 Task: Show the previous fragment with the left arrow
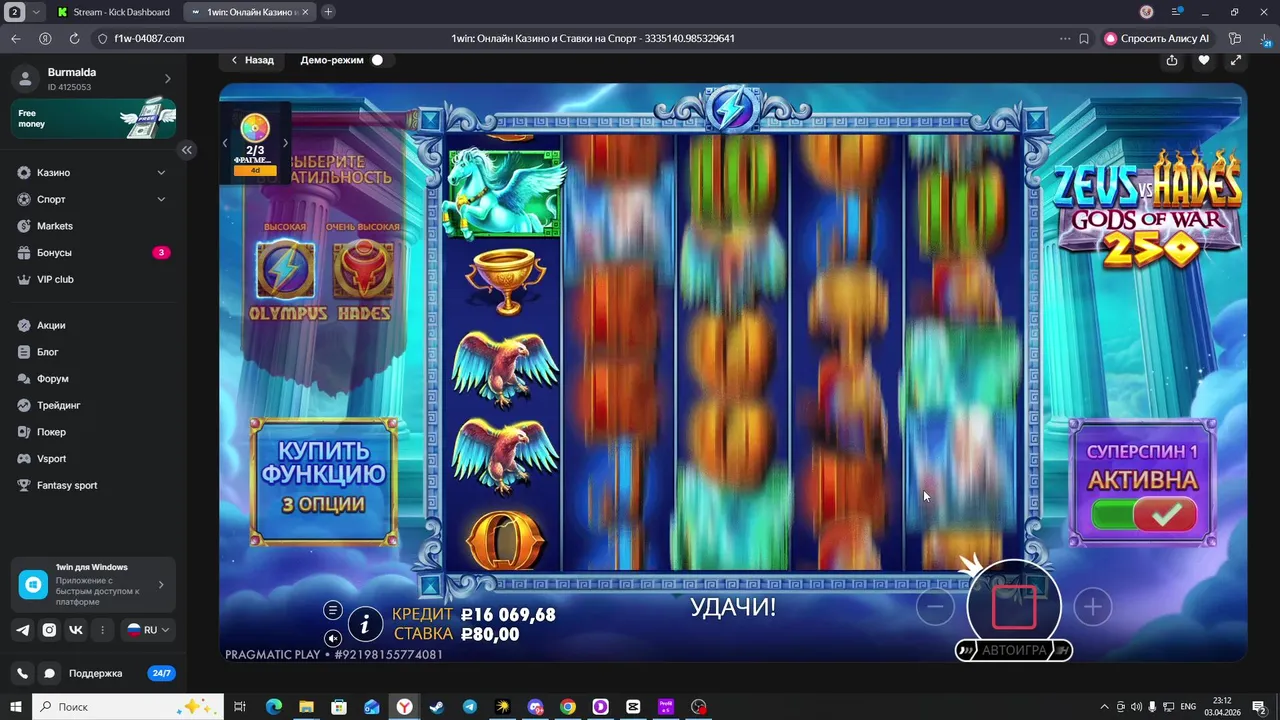[225, 143]
